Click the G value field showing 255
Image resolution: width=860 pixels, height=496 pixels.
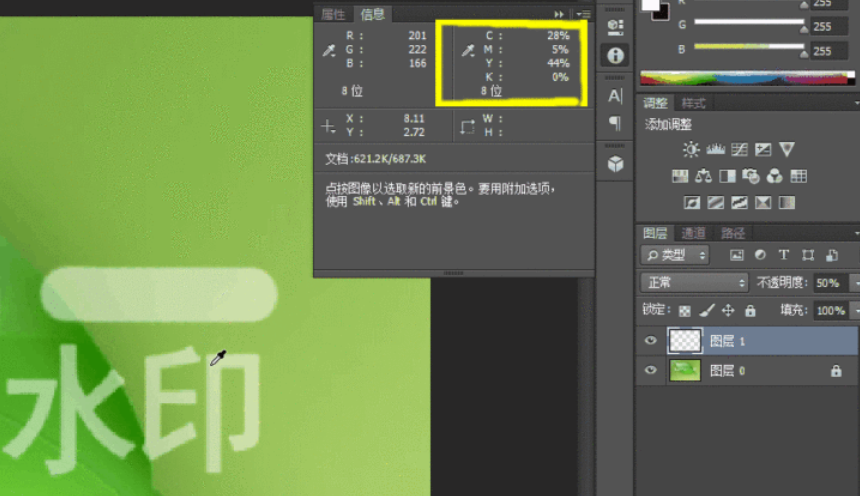coord(830,26)
